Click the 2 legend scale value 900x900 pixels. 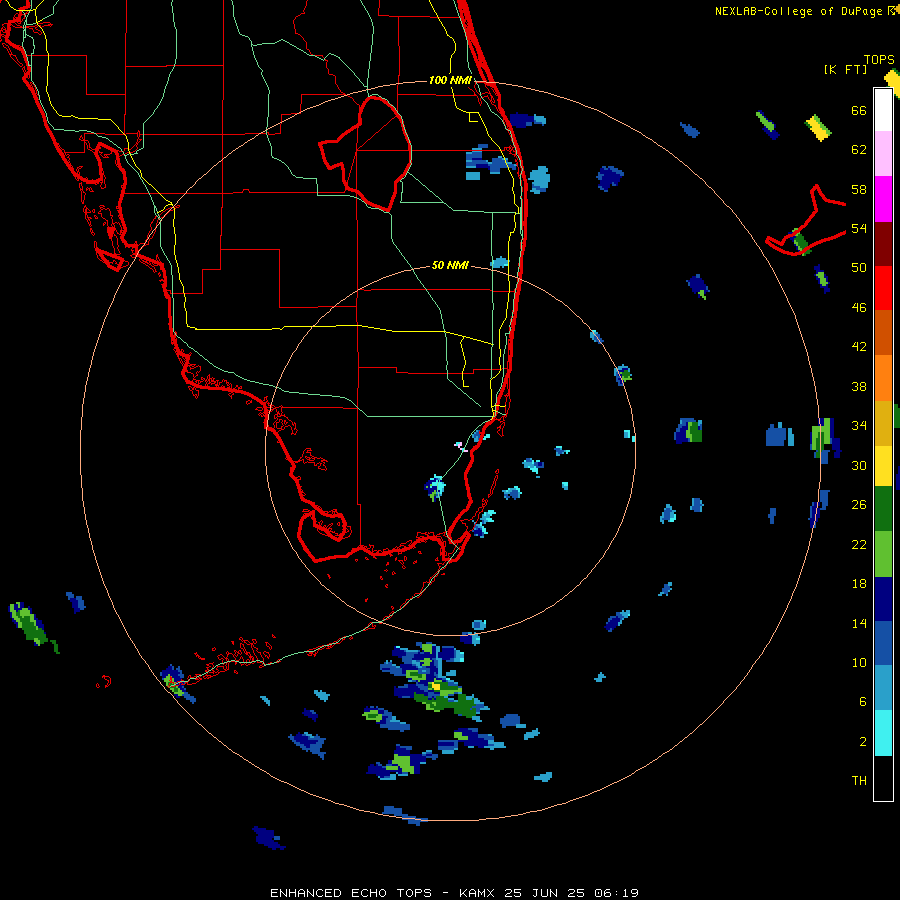click(863, 742)
